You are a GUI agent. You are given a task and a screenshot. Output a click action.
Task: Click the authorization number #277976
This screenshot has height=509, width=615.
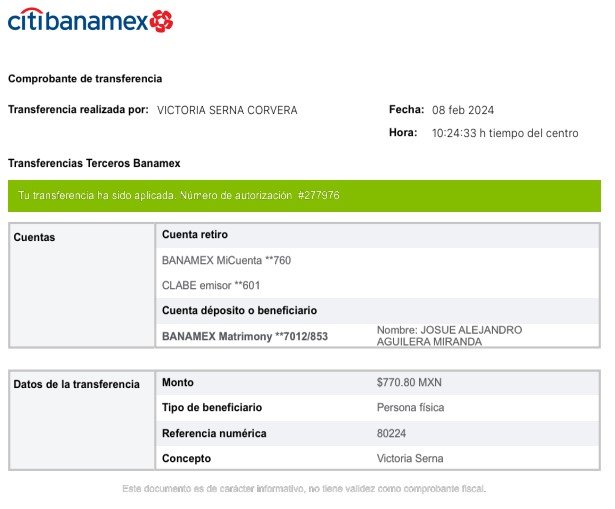(318, 195)
